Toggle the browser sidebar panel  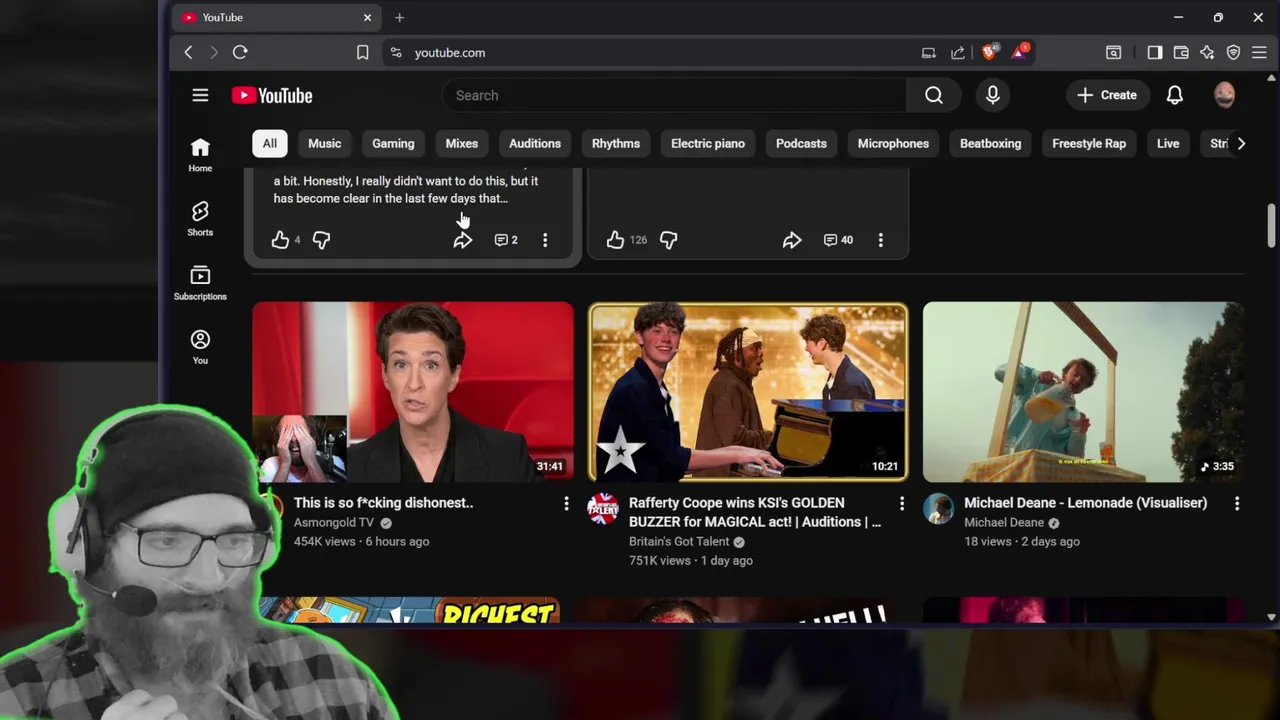[x=1155, y=53]
